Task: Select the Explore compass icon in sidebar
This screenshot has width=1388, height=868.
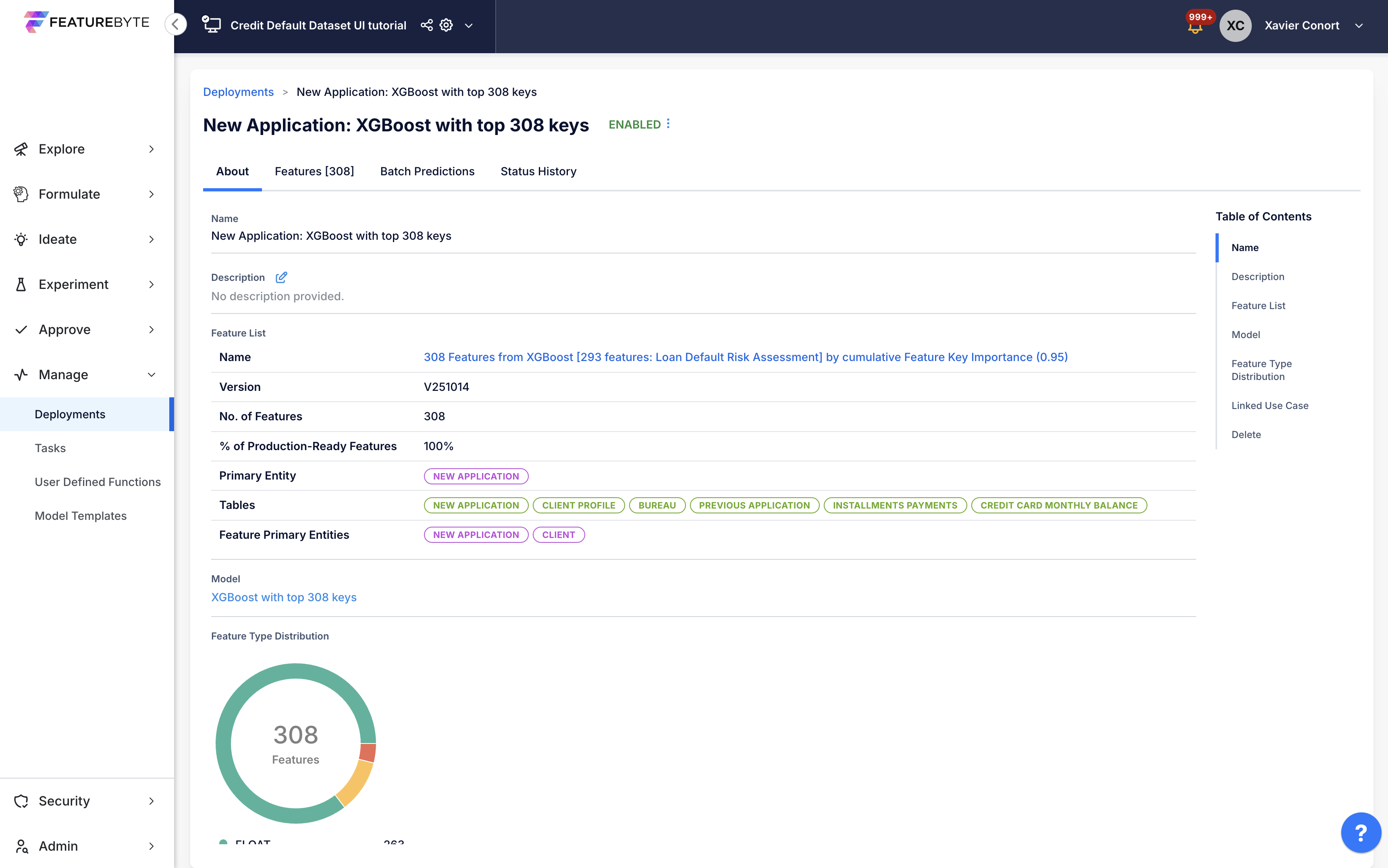Action: coord(21,149)
